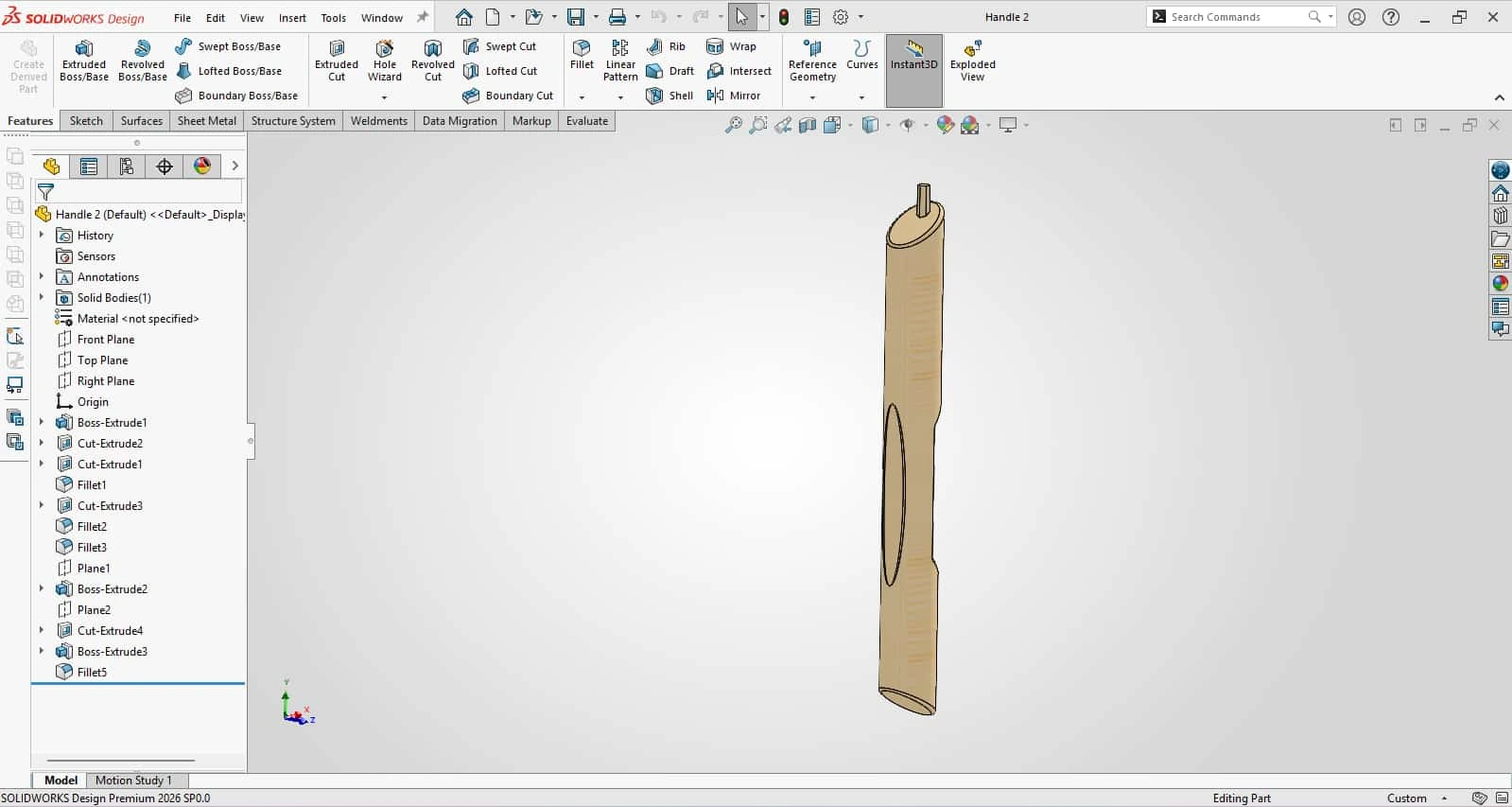
Task: Open the Hole Wizard tool
Action: pos(385,61)
